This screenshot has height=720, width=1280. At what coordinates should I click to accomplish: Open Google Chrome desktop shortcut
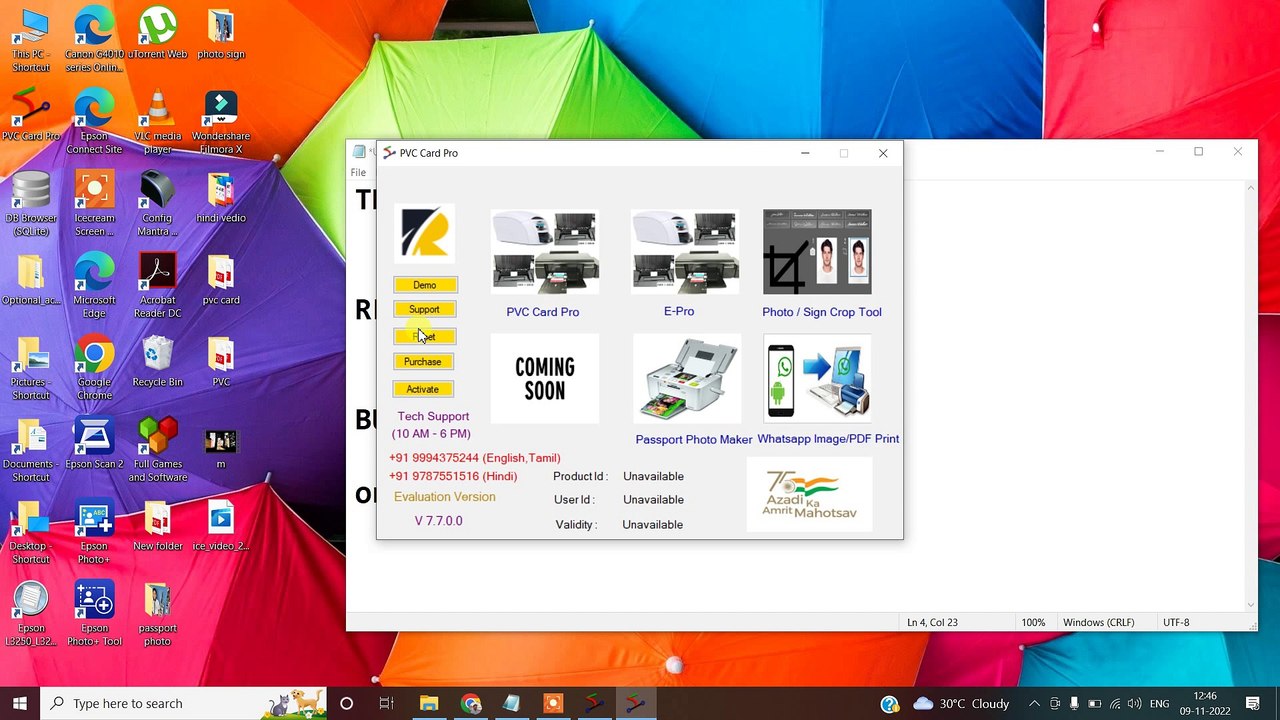(94, 368)
